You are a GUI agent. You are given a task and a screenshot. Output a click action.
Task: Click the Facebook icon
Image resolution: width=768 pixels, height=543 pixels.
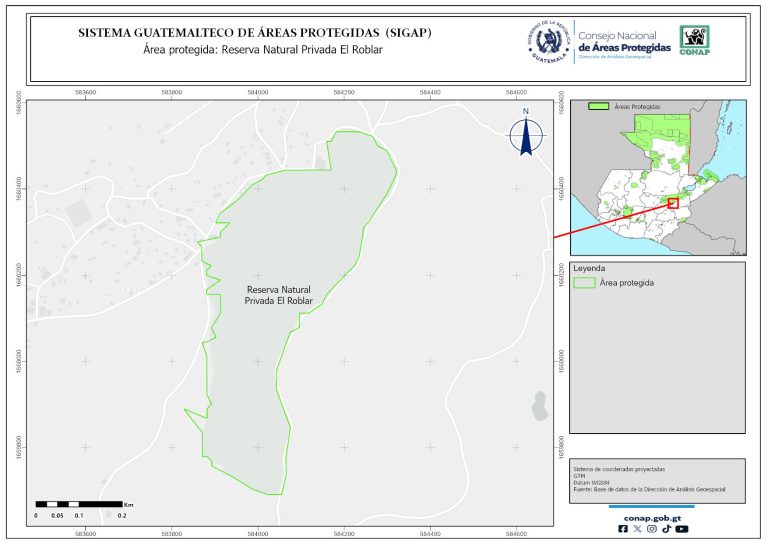point(624,529)
